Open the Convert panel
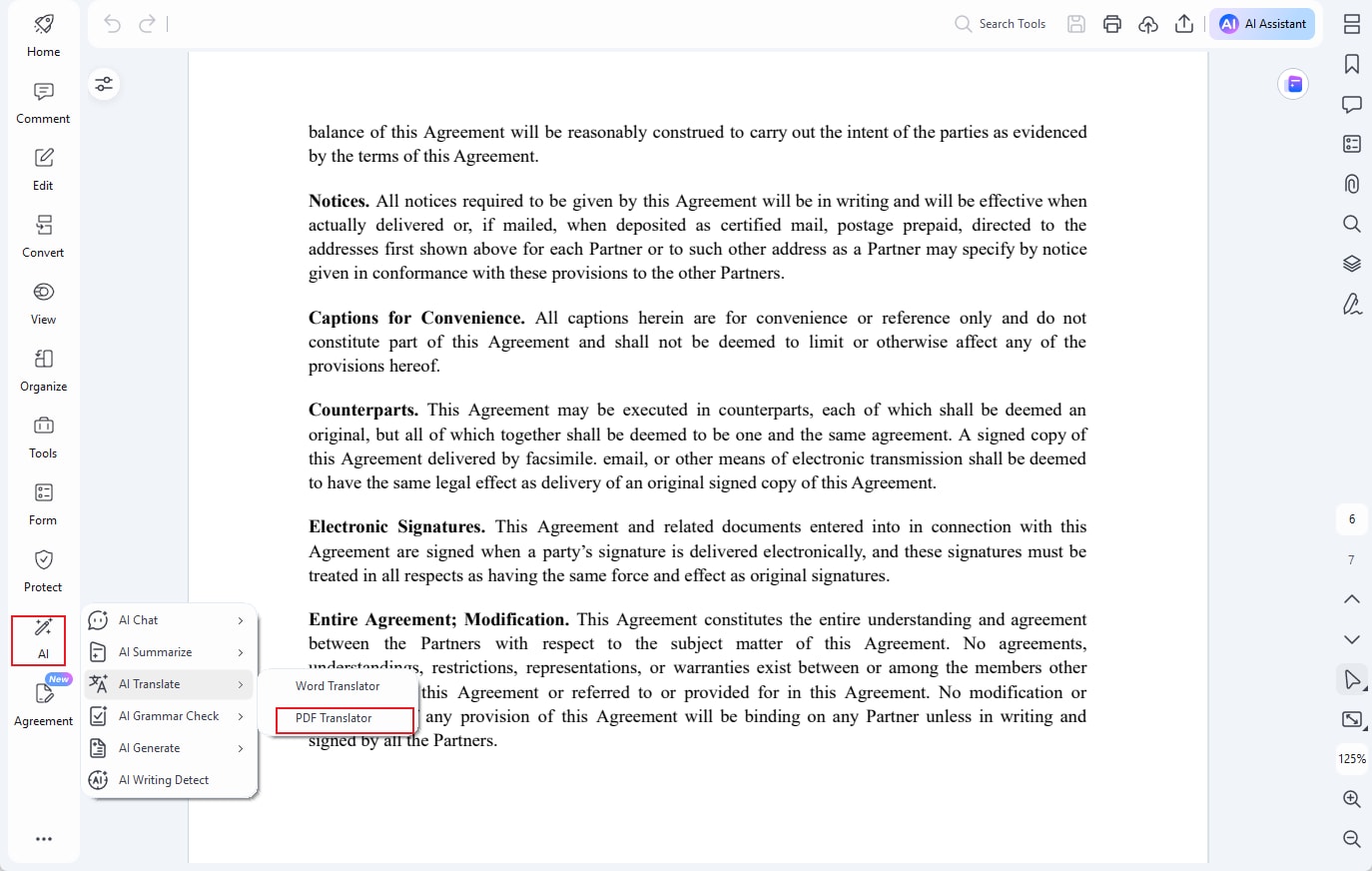1372x871 pixels. point(43,237)
